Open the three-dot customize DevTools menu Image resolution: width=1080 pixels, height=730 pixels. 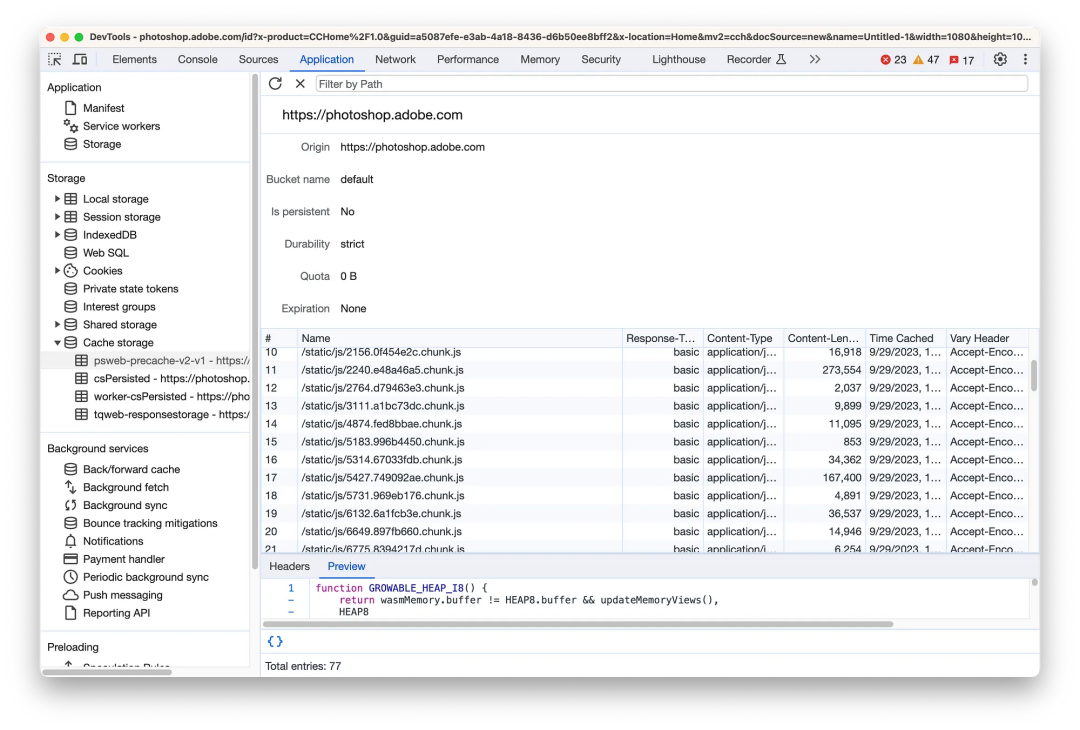[1025, 59]
